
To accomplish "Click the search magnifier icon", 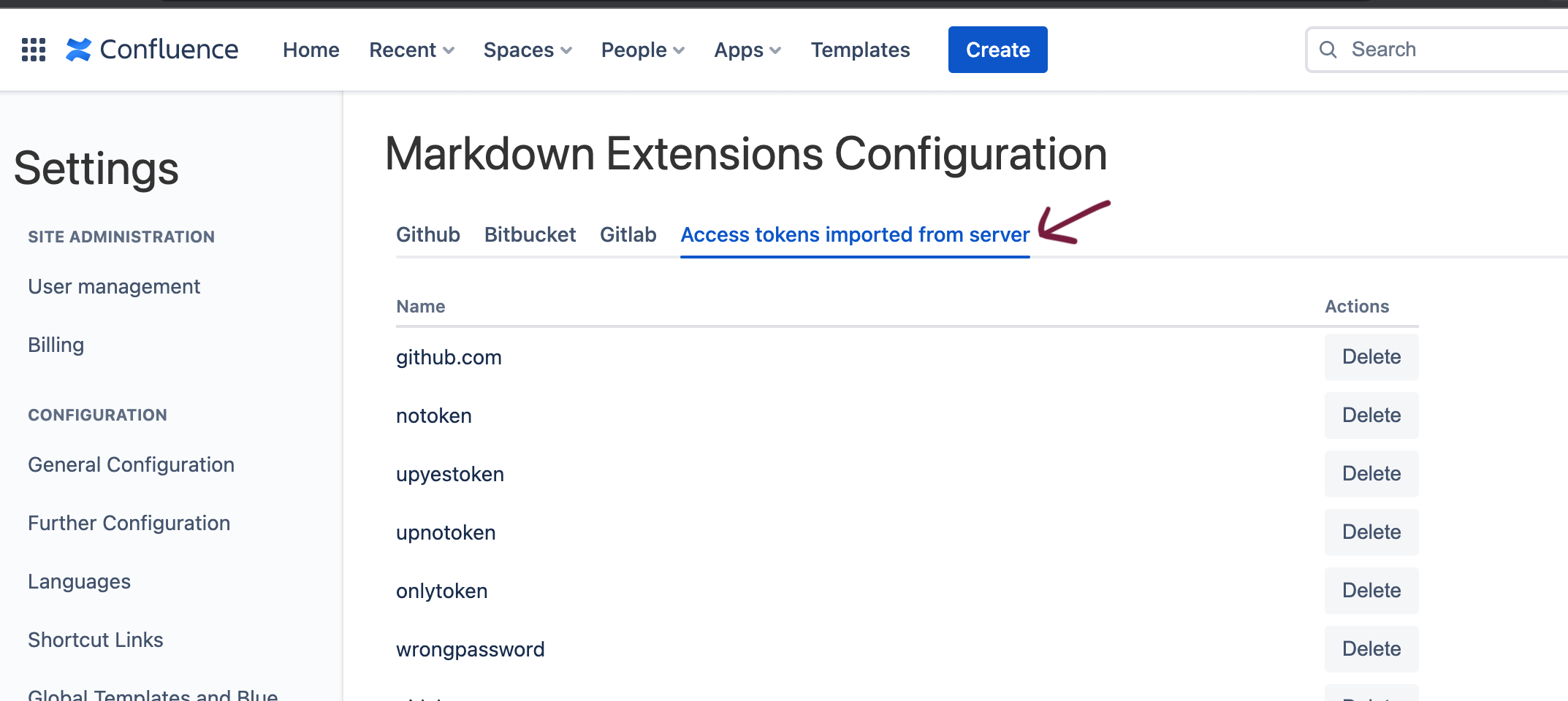I will coord(1328,50).
